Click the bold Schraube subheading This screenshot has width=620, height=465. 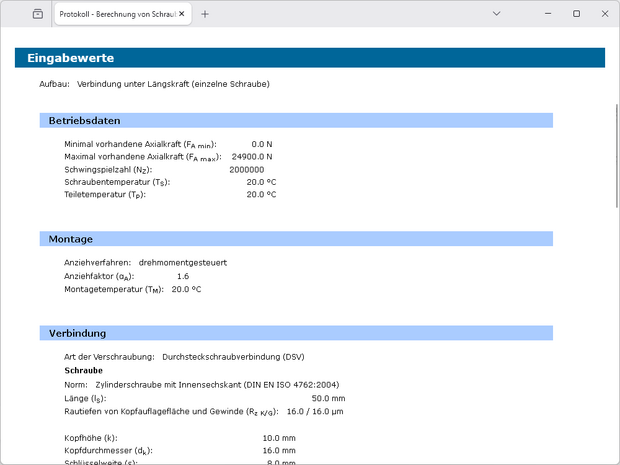click(x=84, y=370)
